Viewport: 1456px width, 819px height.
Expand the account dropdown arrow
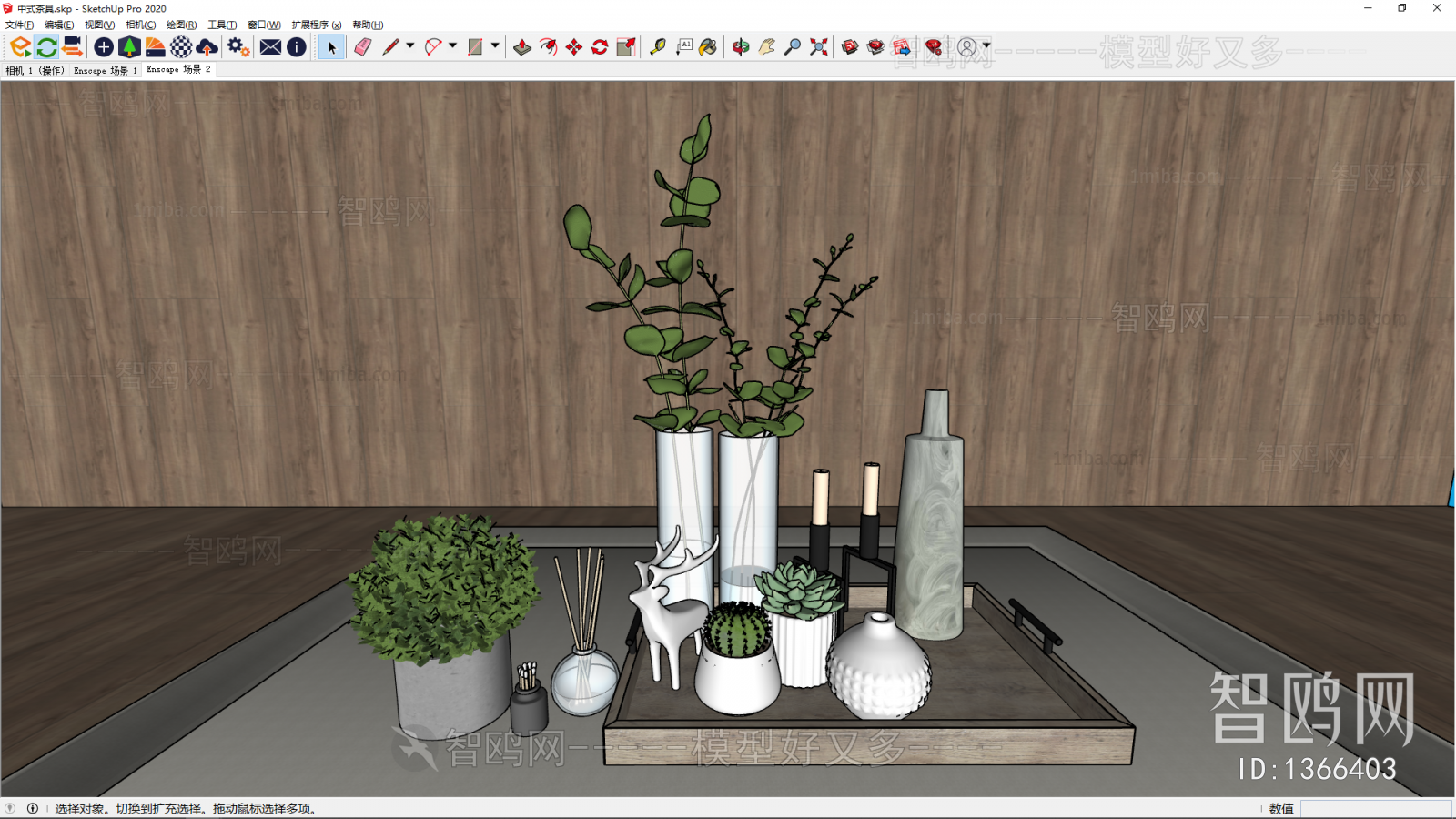pyautogui.click(x=986, y=45)
